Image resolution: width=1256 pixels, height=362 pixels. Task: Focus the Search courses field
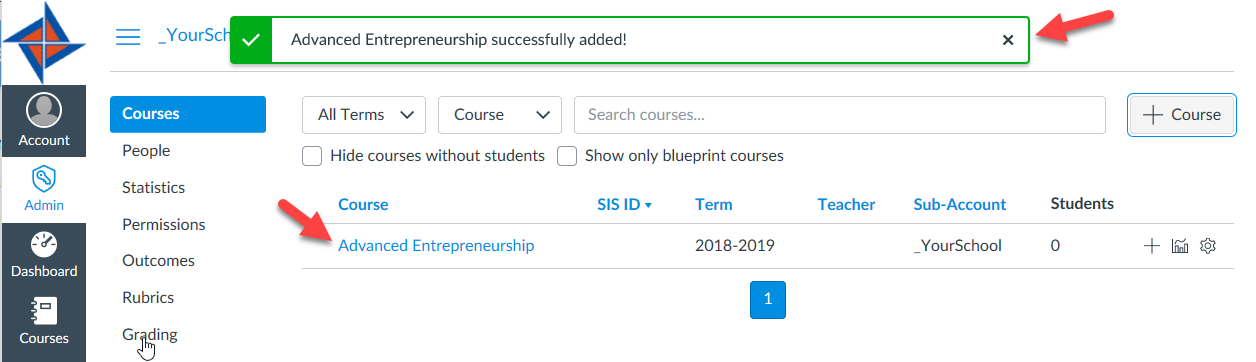[x=840, y=115]
